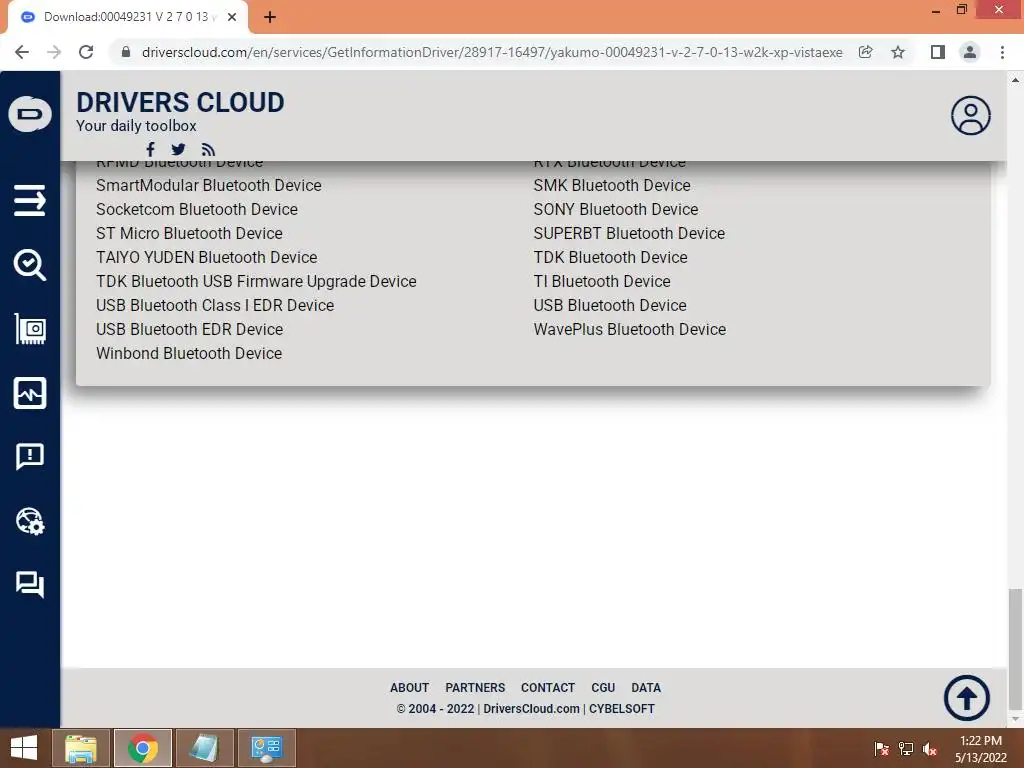1024x768 pixels.
Task: Open the globe settings icon in sidebar
Action: pyautogui.click(x=30, y=521)
